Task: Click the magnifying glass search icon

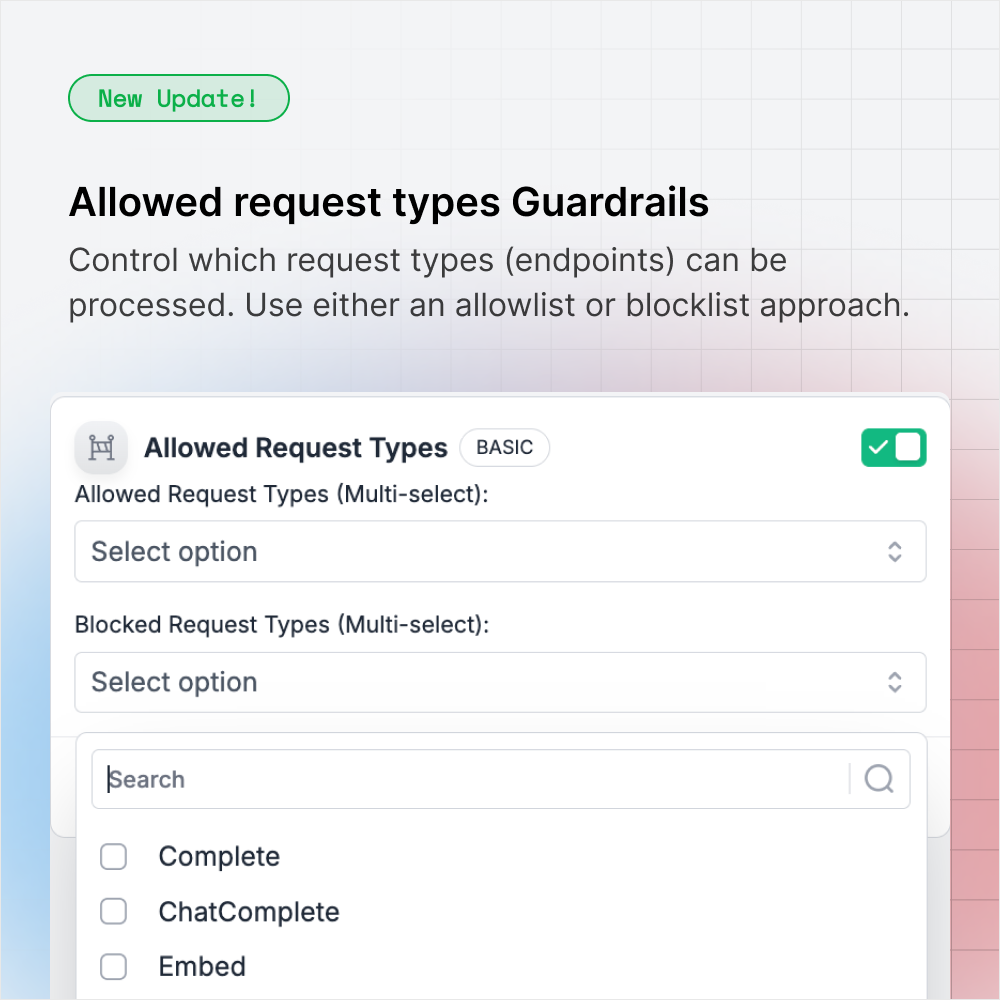Action: point(879,779)
